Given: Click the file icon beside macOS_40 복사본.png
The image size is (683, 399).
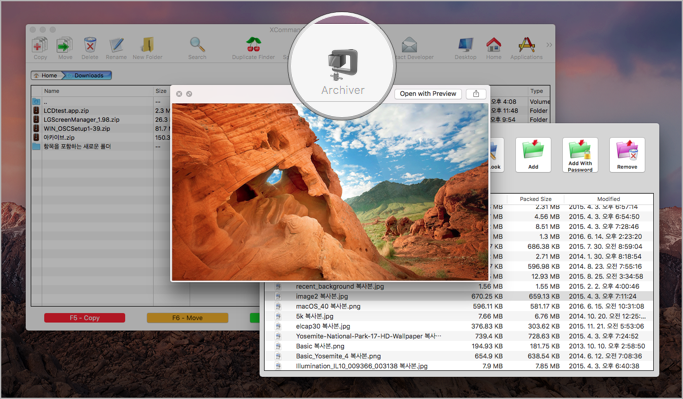Looking at the screenshot, I should pyautogui.click(x=278, y=306).
